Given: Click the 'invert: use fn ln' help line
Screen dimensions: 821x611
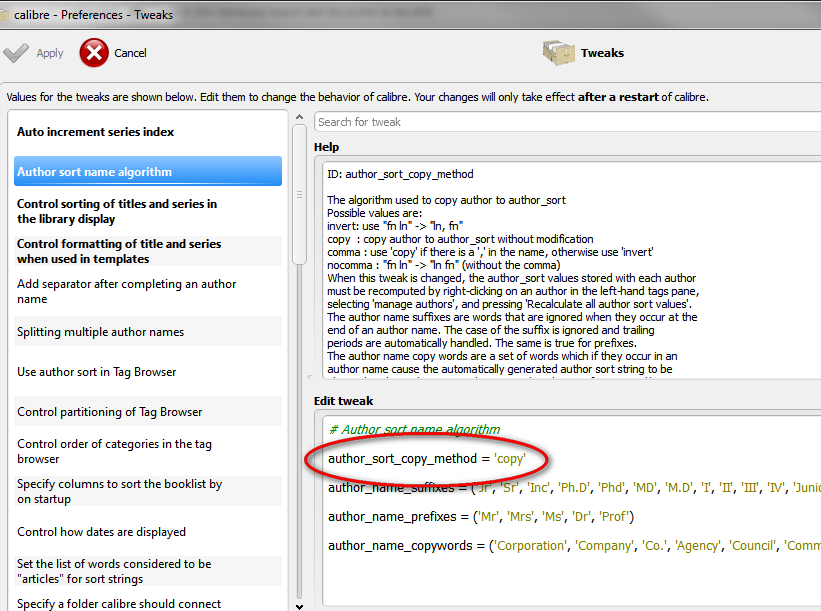Looking at the screenshot, I should click(395, 226).
